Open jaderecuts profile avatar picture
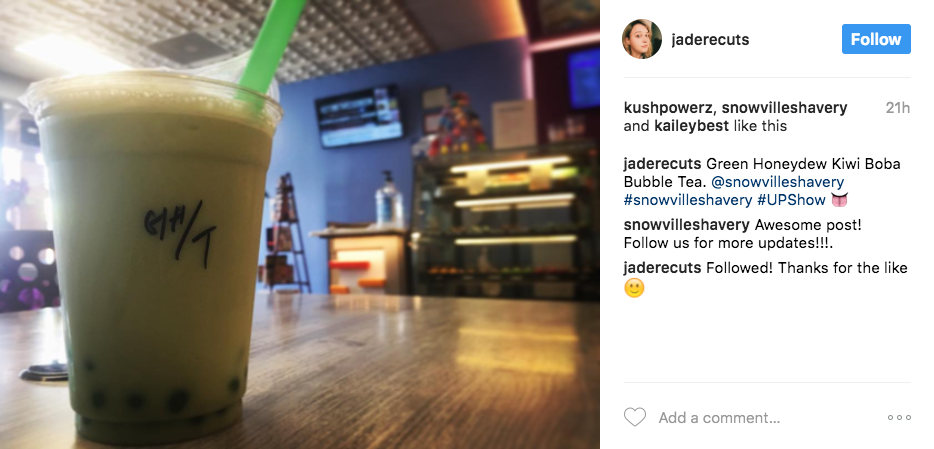The width and height of the screenshot is (934, 449). point(642,39)
